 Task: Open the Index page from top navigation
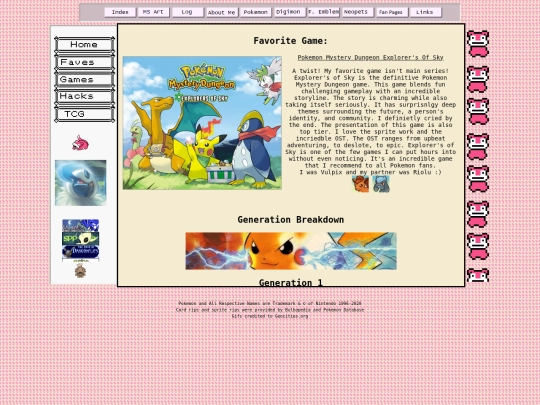tap(120, 12)
